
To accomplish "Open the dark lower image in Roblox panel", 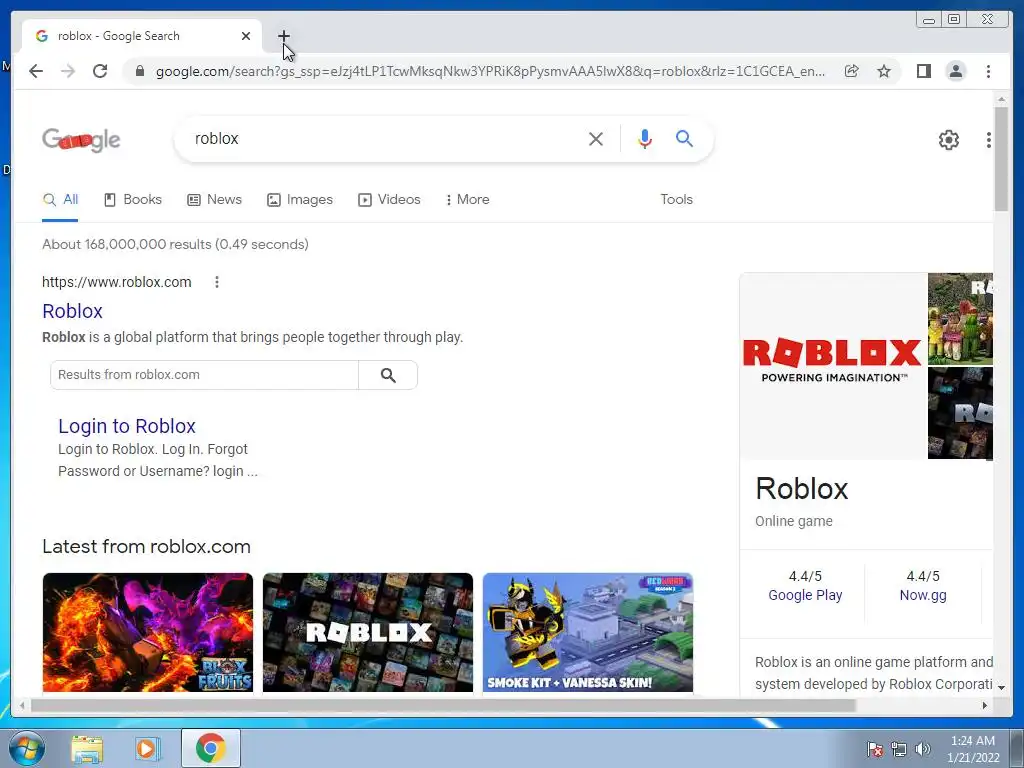I will pos(960,413).
